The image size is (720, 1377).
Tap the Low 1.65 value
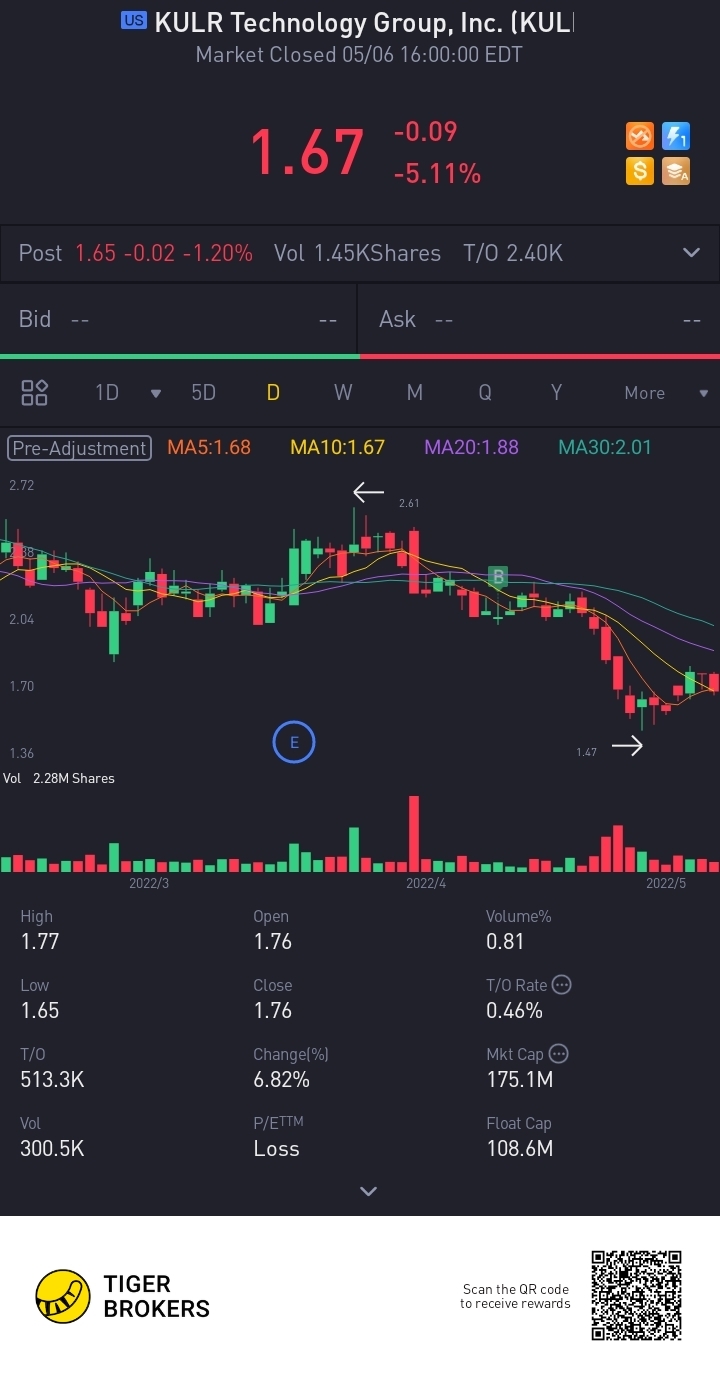click(x=40, y=1010)
